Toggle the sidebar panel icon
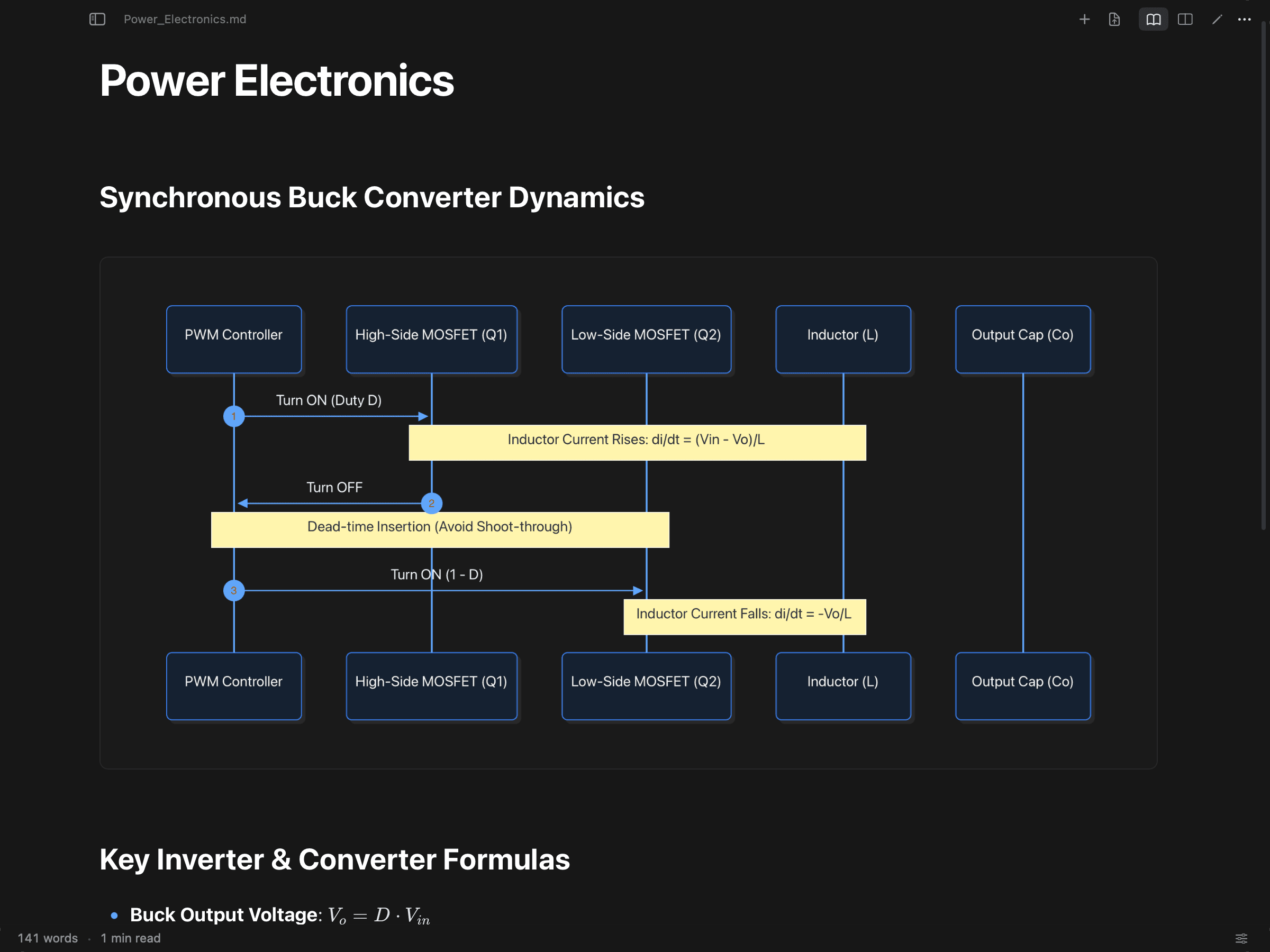This screenshot has height=952, width=1270. [x=97, y=20]
